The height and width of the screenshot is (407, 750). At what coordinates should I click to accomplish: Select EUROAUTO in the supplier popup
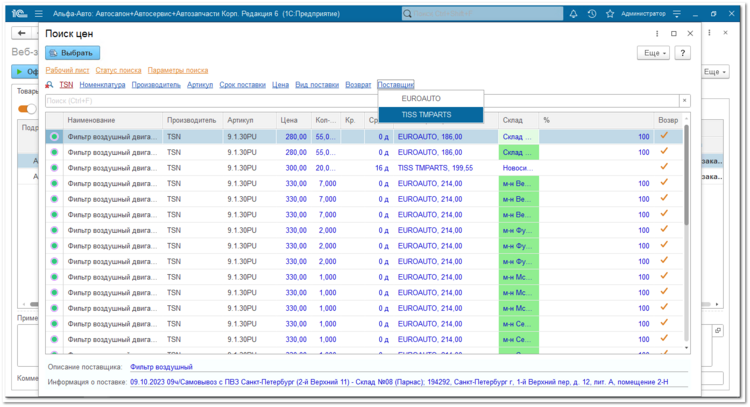tap(431, 99)
